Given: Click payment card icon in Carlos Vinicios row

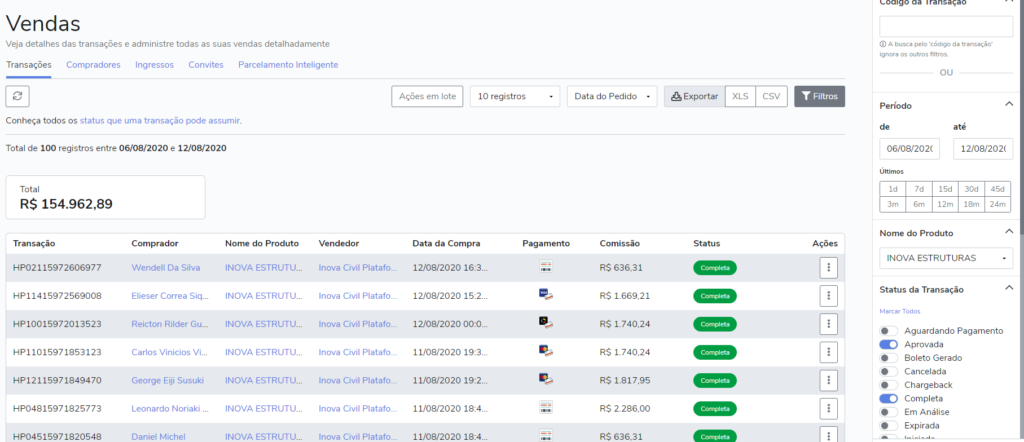Looking at the screenshot, I should tap(546, 351).
